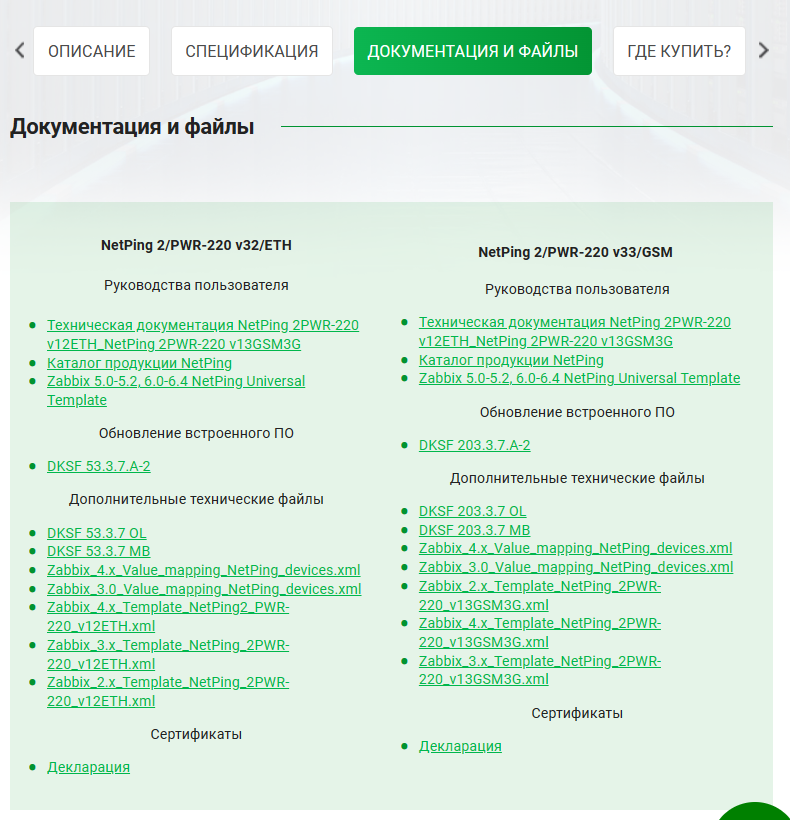Click the green floating circle at the bottom right
The height and width of the screenshot is (820, 790).
[756, 810]
